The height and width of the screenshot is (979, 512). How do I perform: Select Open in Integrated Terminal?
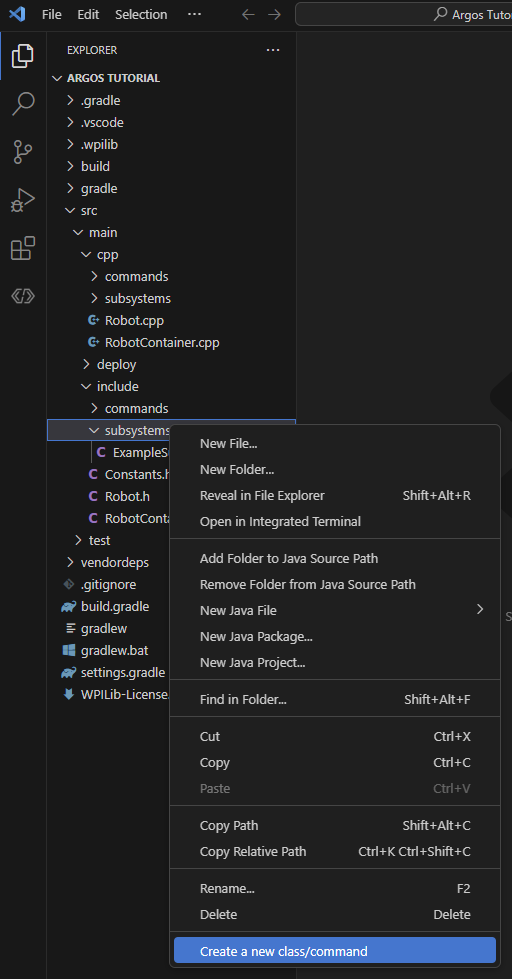[335, 521]
